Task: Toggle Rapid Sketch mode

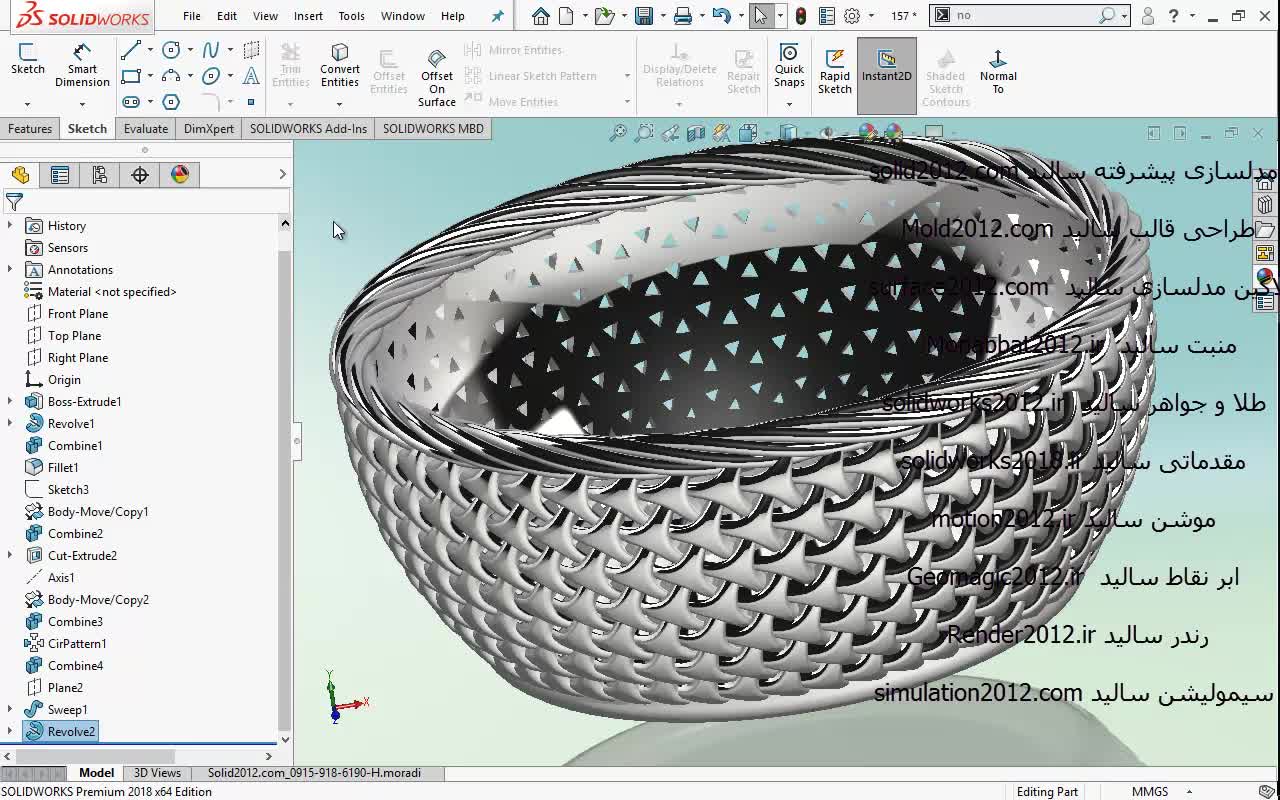Action: [835, 71]
